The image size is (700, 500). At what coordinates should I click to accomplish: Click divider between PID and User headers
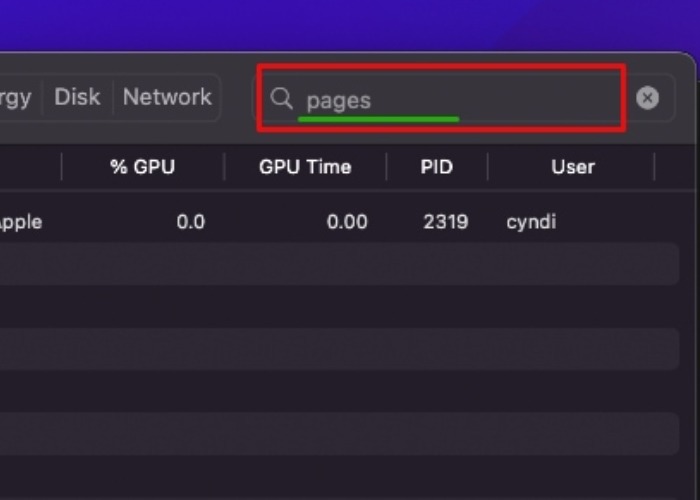(x=488, y=167)
